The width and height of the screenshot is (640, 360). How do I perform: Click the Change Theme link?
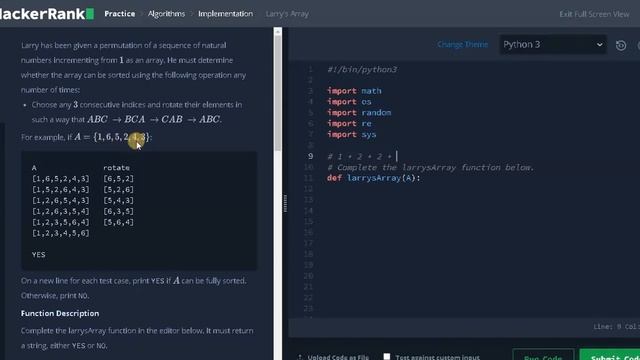pyautogui.click(x=462, y=44)
